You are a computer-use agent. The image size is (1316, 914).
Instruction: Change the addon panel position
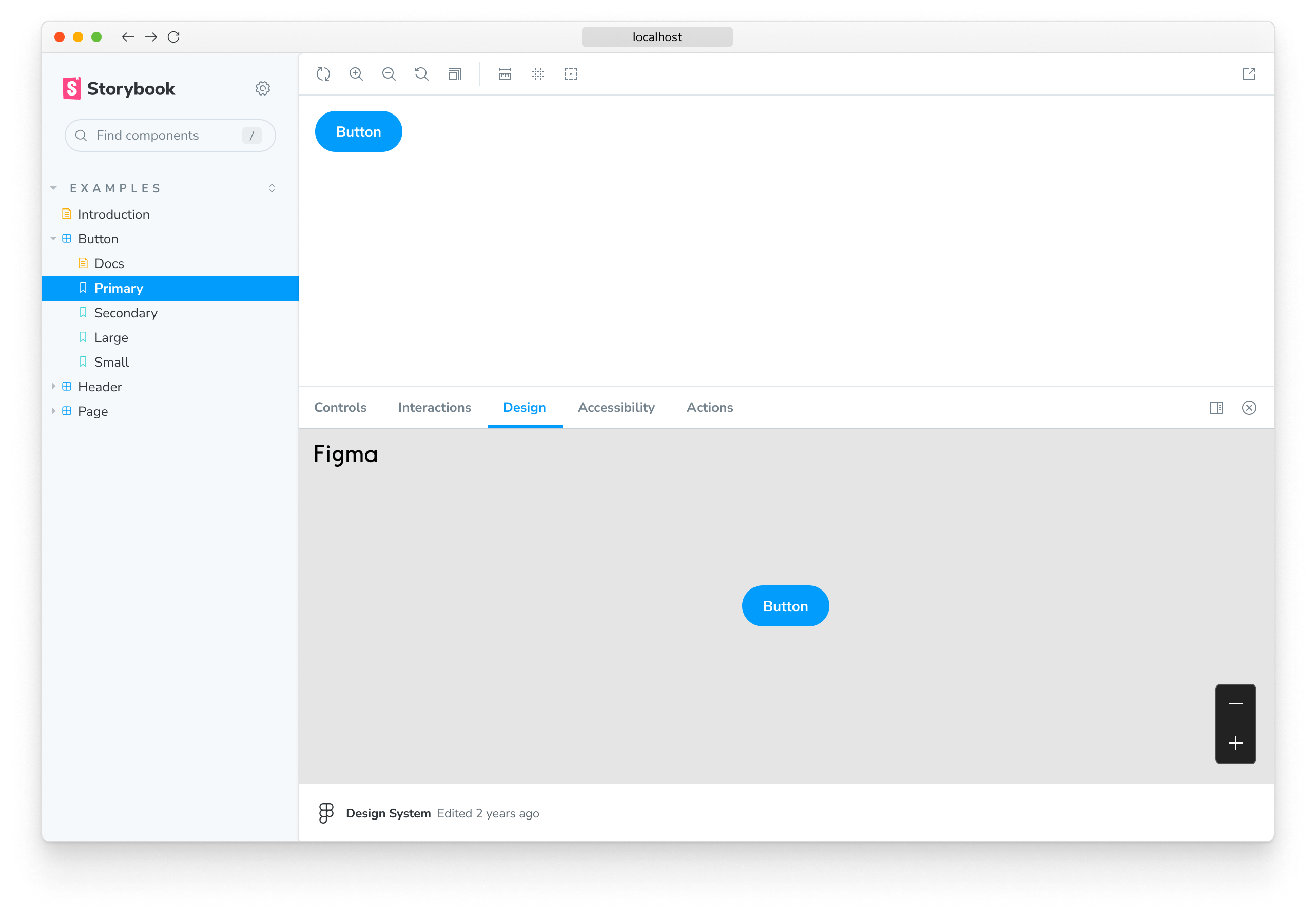[x=1216, y=407]
